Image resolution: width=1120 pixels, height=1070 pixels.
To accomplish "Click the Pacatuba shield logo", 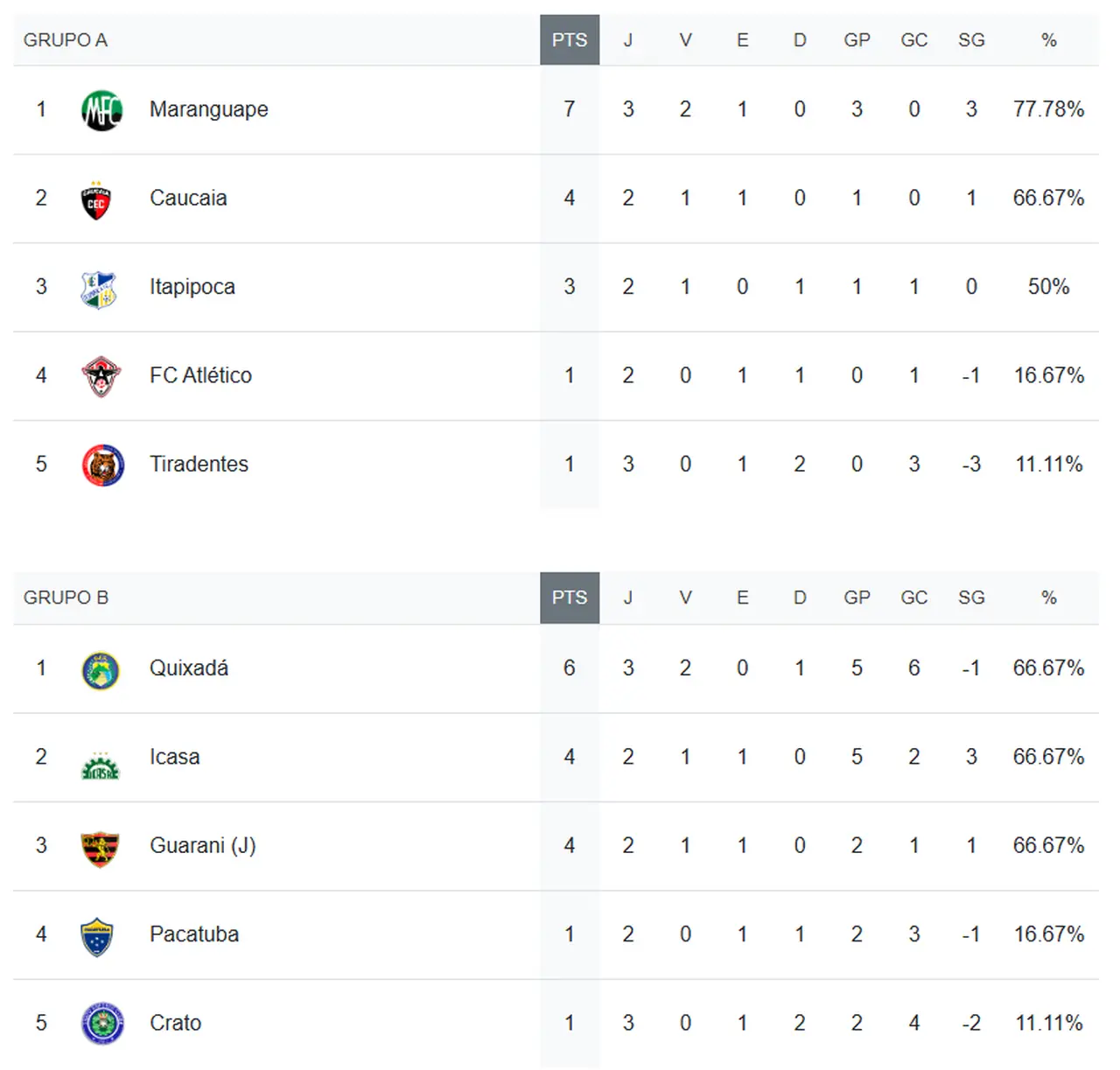I will [97, 936].
